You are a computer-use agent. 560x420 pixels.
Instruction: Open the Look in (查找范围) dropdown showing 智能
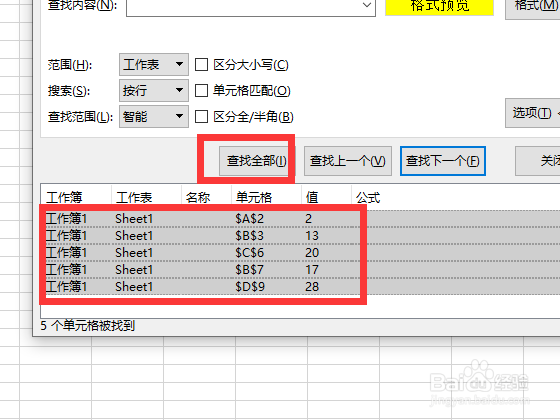[x=154, y=116]
